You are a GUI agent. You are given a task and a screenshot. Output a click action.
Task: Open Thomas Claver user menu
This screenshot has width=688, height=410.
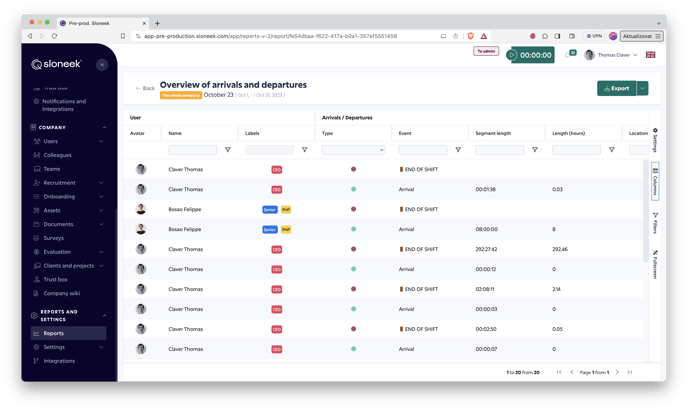pos(612,55)
